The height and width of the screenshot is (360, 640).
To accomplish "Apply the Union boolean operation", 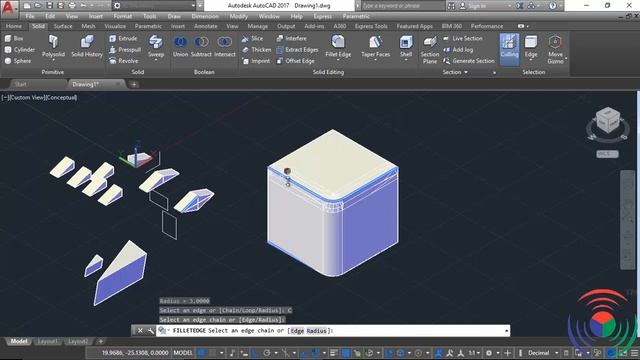I will click(180, 47).
